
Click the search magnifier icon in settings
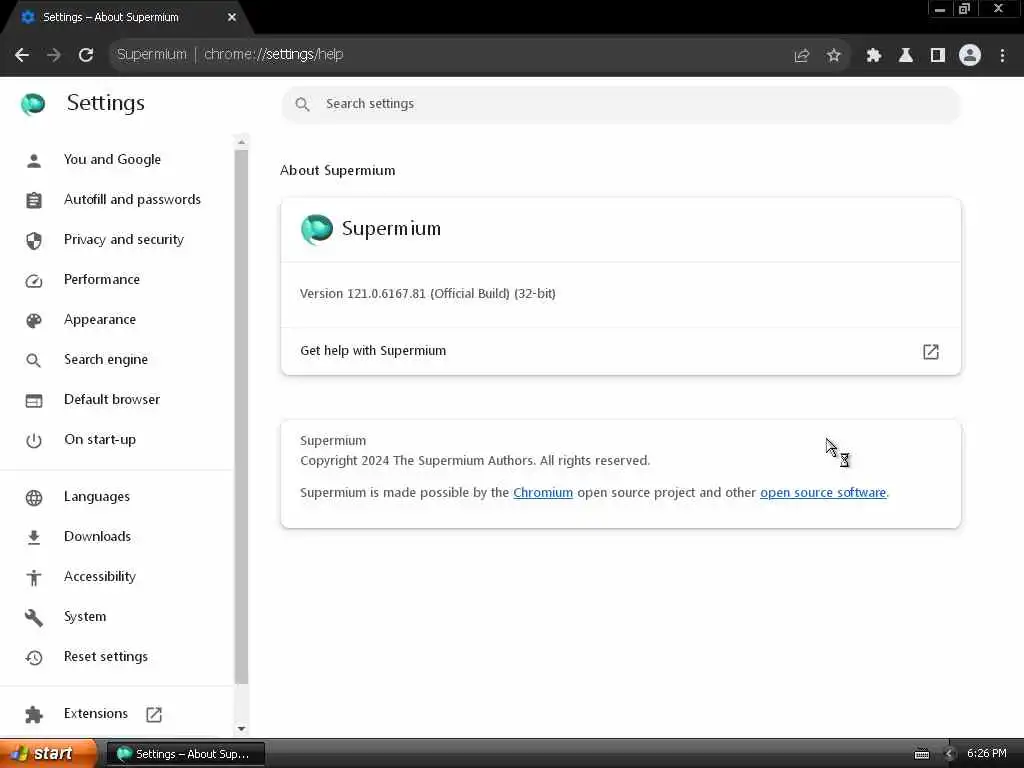coord(302,104)
